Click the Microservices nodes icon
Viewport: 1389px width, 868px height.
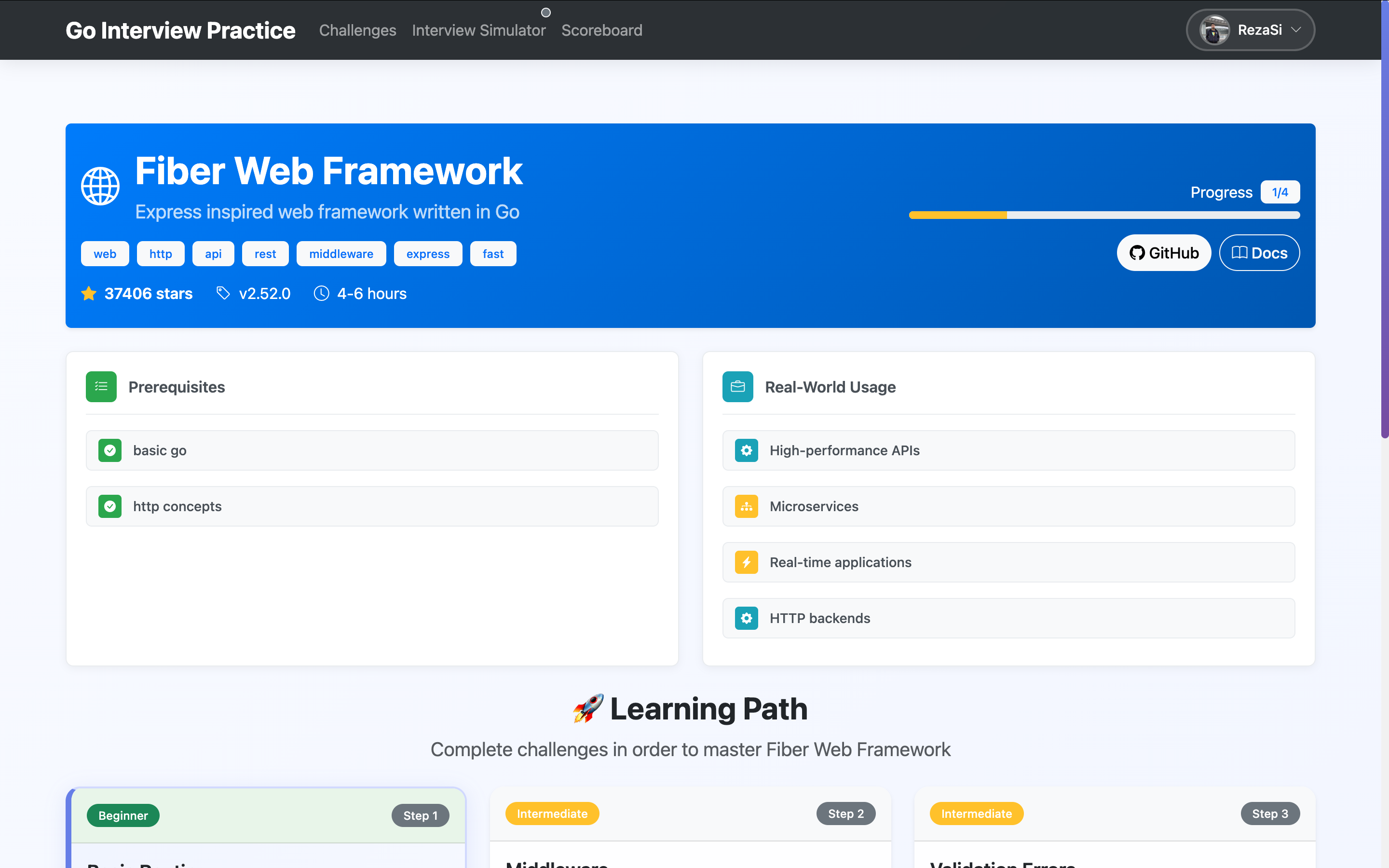746,506
